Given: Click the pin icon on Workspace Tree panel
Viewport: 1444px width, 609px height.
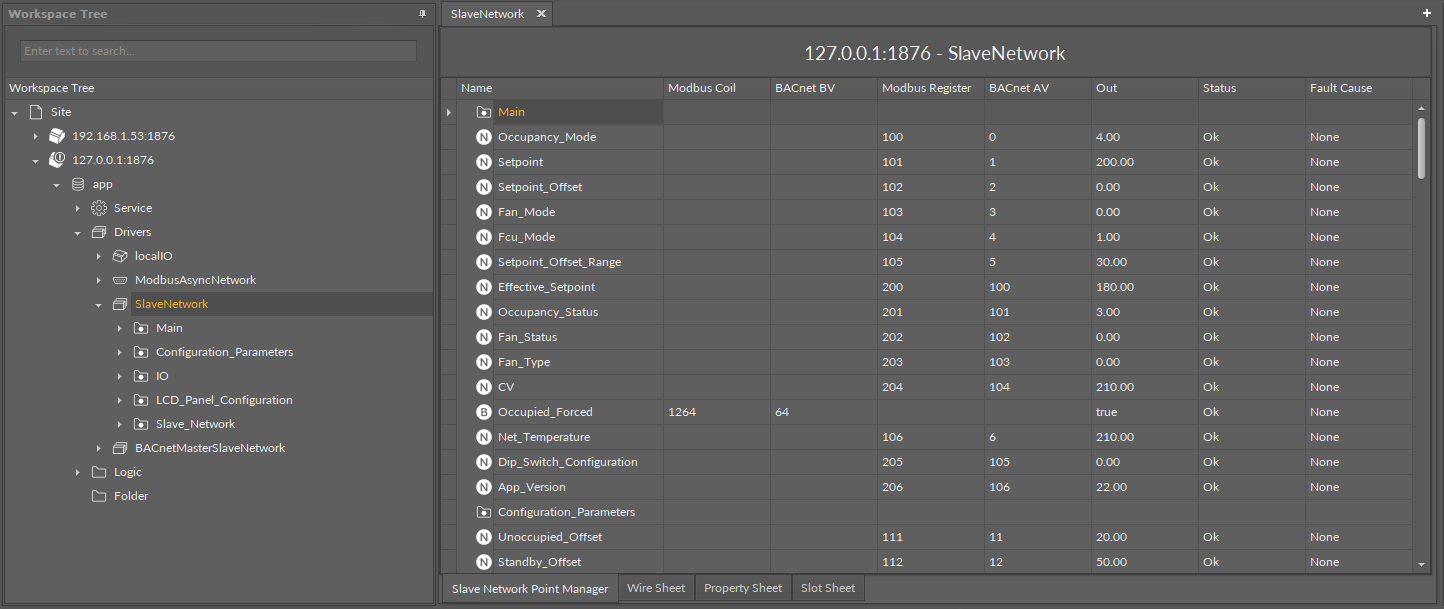Looking at the screenshot, I should (422, 14).
